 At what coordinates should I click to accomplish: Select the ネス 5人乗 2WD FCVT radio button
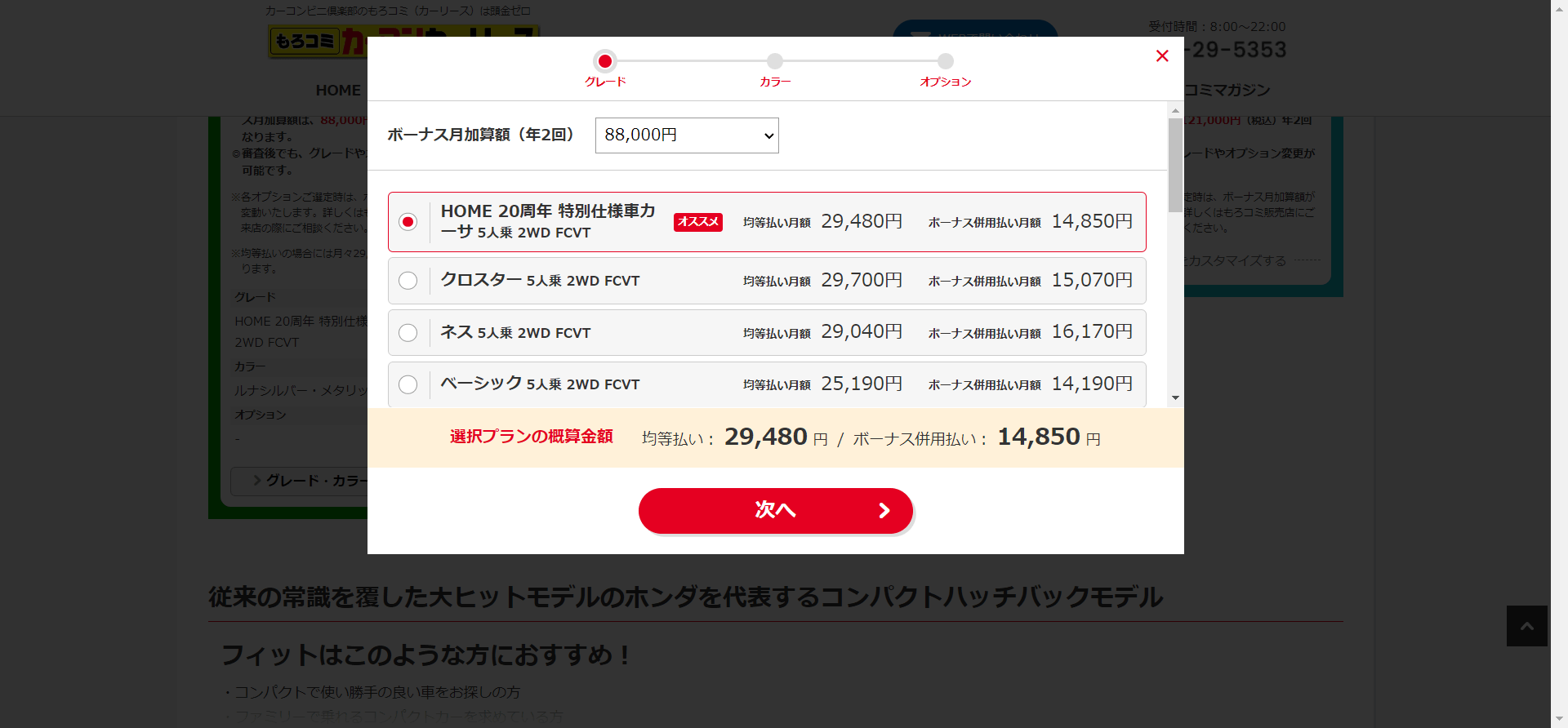point(408,333)
